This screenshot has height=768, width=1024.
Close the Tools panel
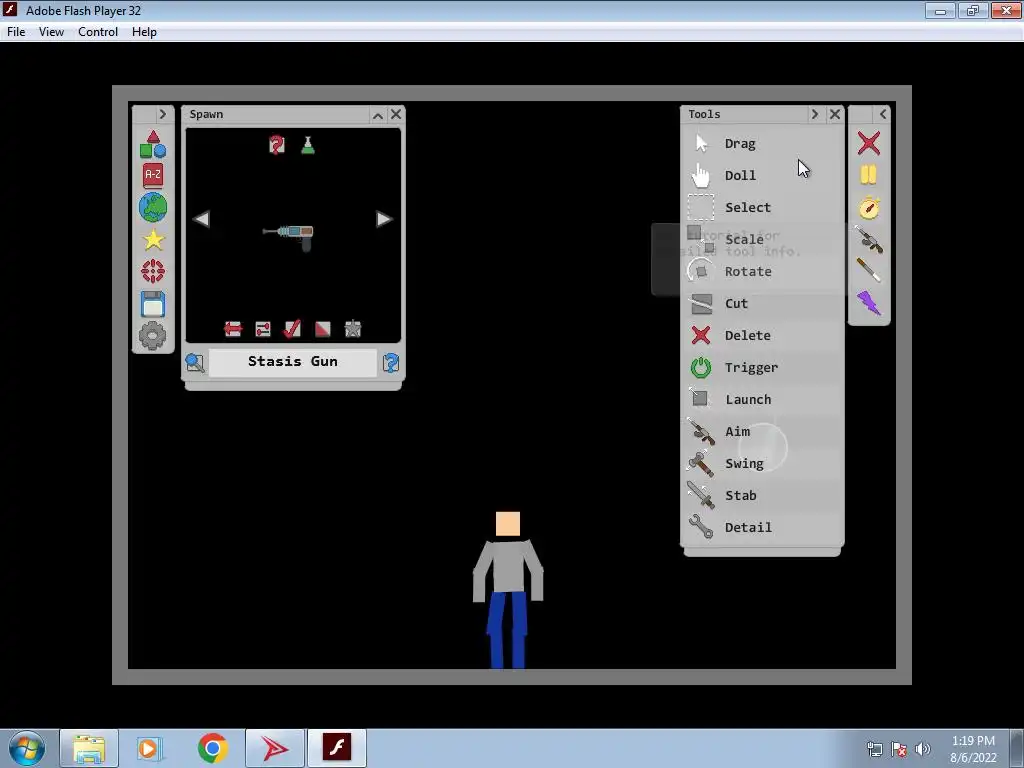click(835, 114)
